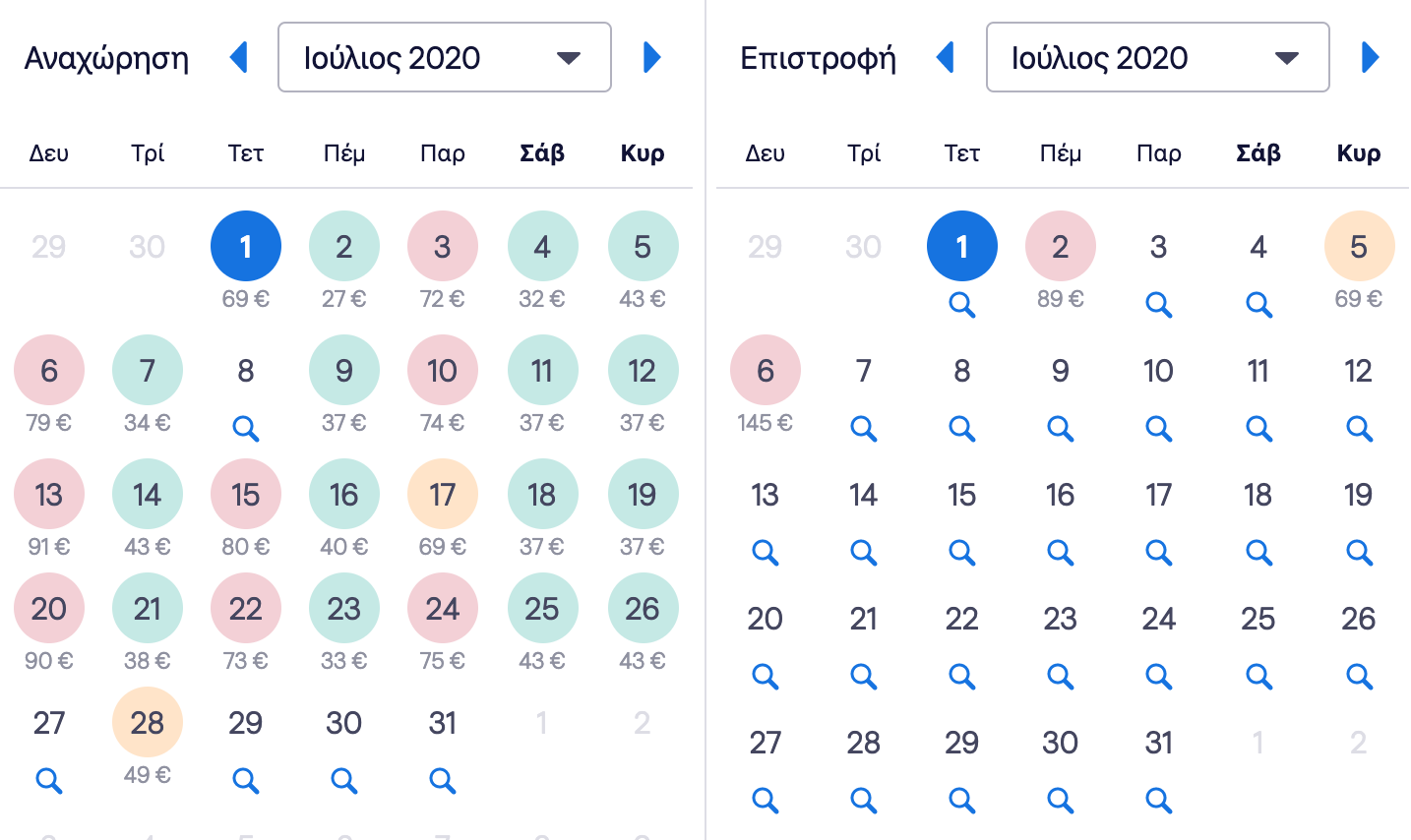This screenshot has width=1411, height=840.
Task: Select departure date July 2 at 27 €
Action: (344, 247)
